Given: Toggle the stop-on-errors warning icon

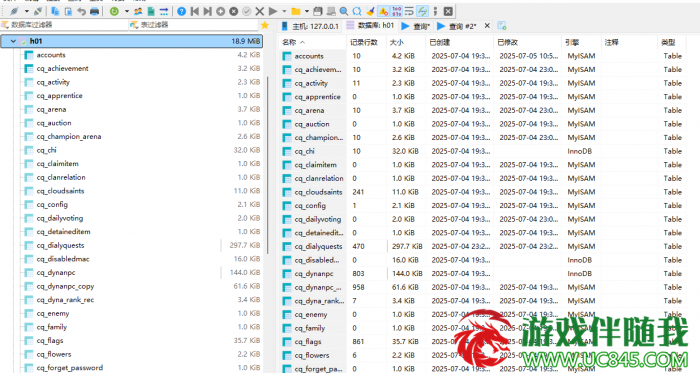Looking at the screenshot, I should [x=383, y=11].
